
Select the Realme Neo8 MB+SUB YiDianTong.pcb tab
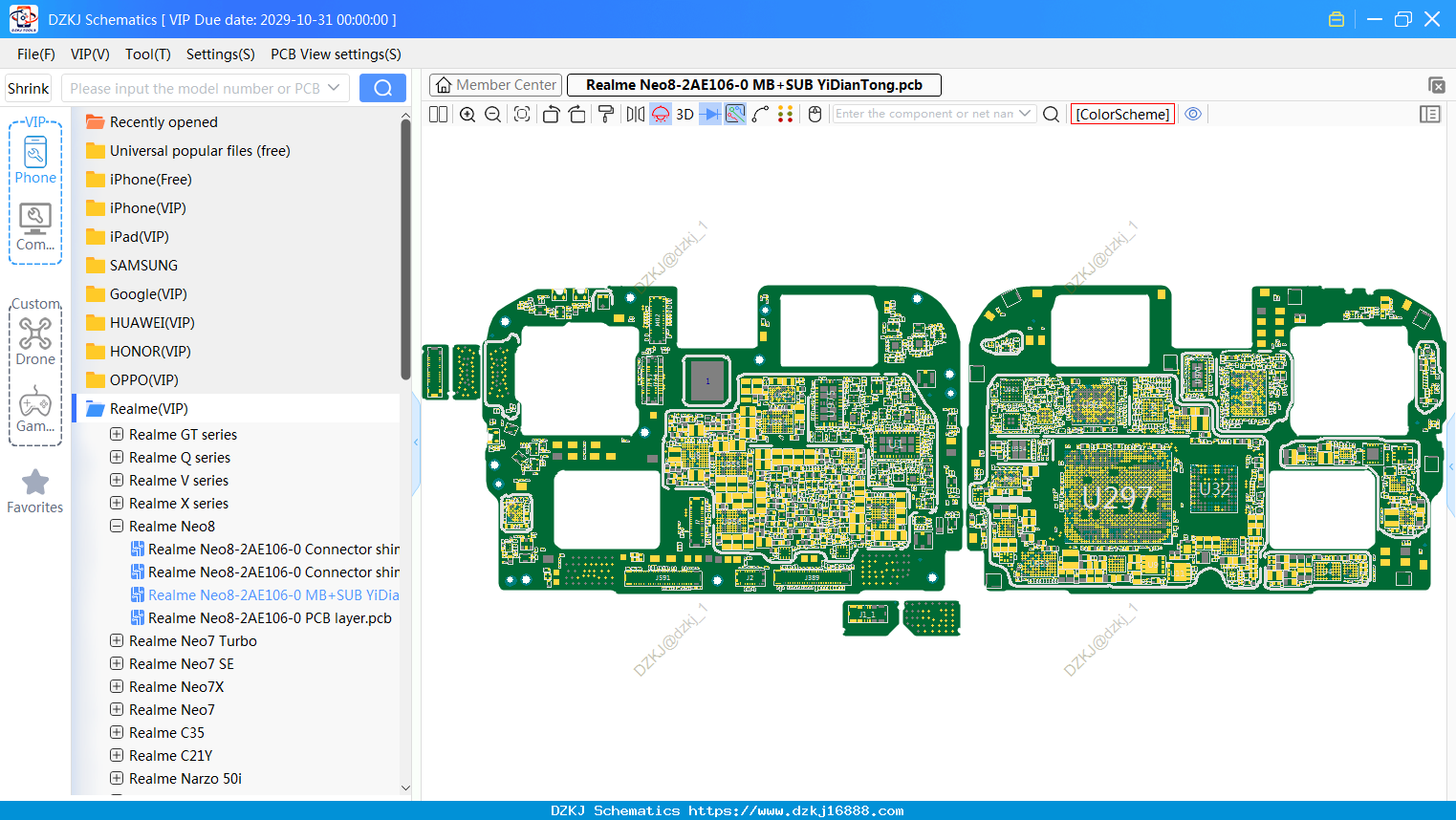pos(754,85)
